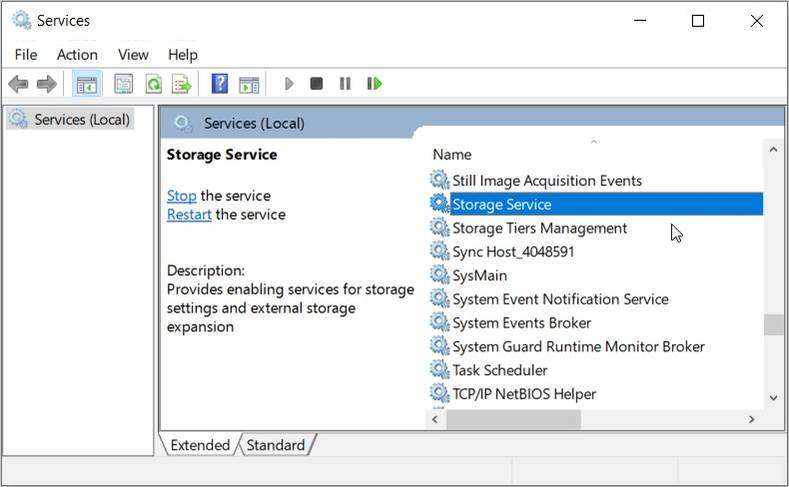Click the Start Service play button

point(289,84)
